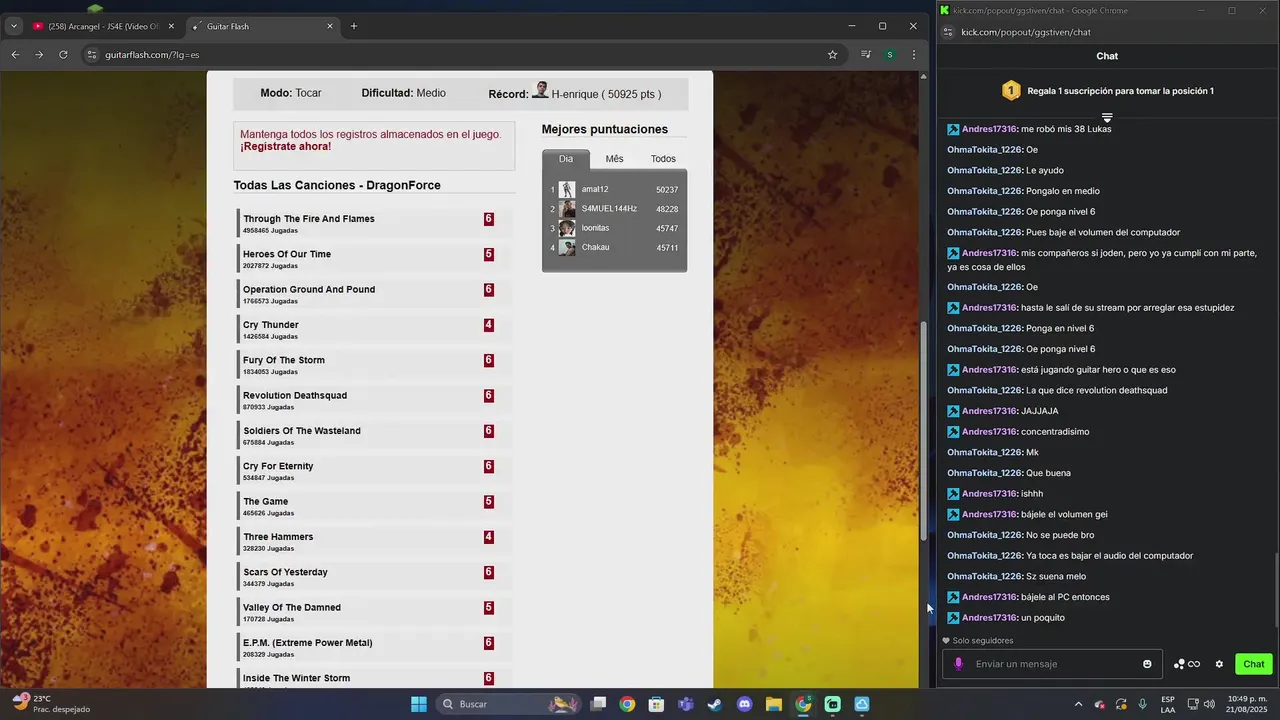Click the ¡Regístrate ahora! link

(x=285, y=146)
